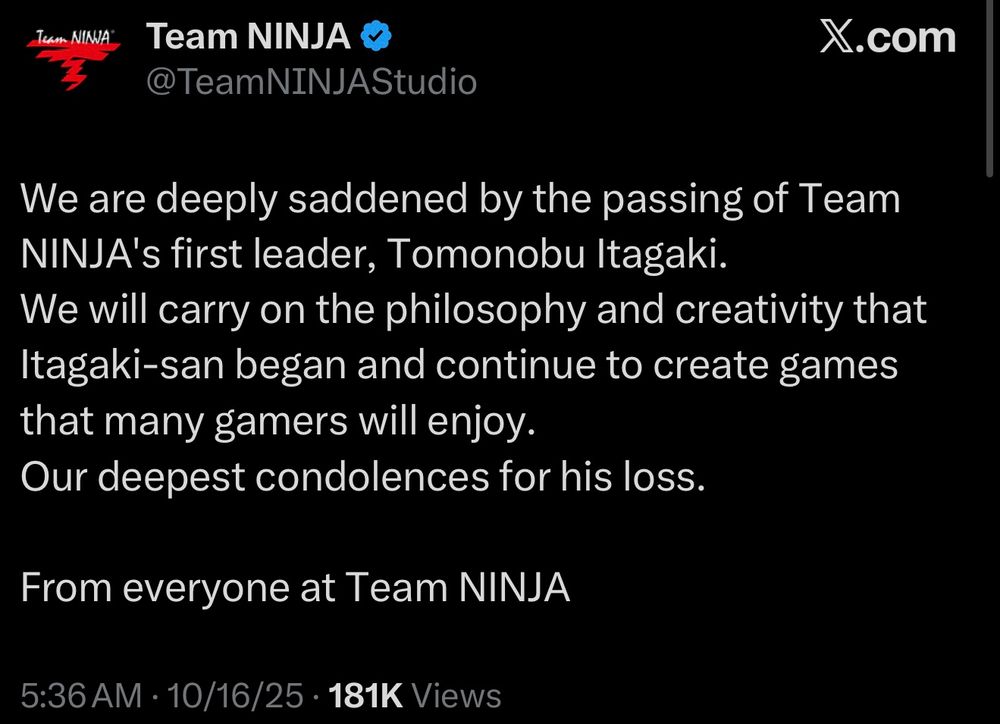Click the bold 181K view count
The height and width of the screenshot is (724, 1000).
point(365,695)
